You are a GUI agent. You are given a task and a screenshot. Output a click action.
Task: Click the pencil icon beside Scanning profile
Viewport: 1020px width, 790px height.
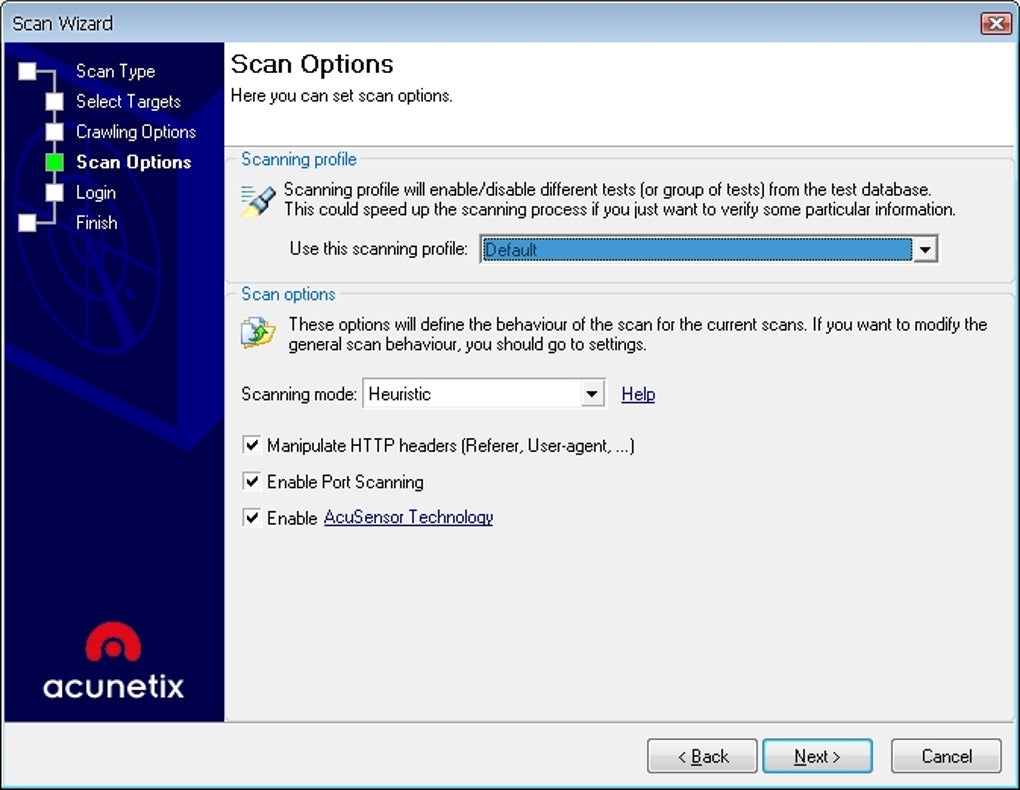tap(257, 199)
